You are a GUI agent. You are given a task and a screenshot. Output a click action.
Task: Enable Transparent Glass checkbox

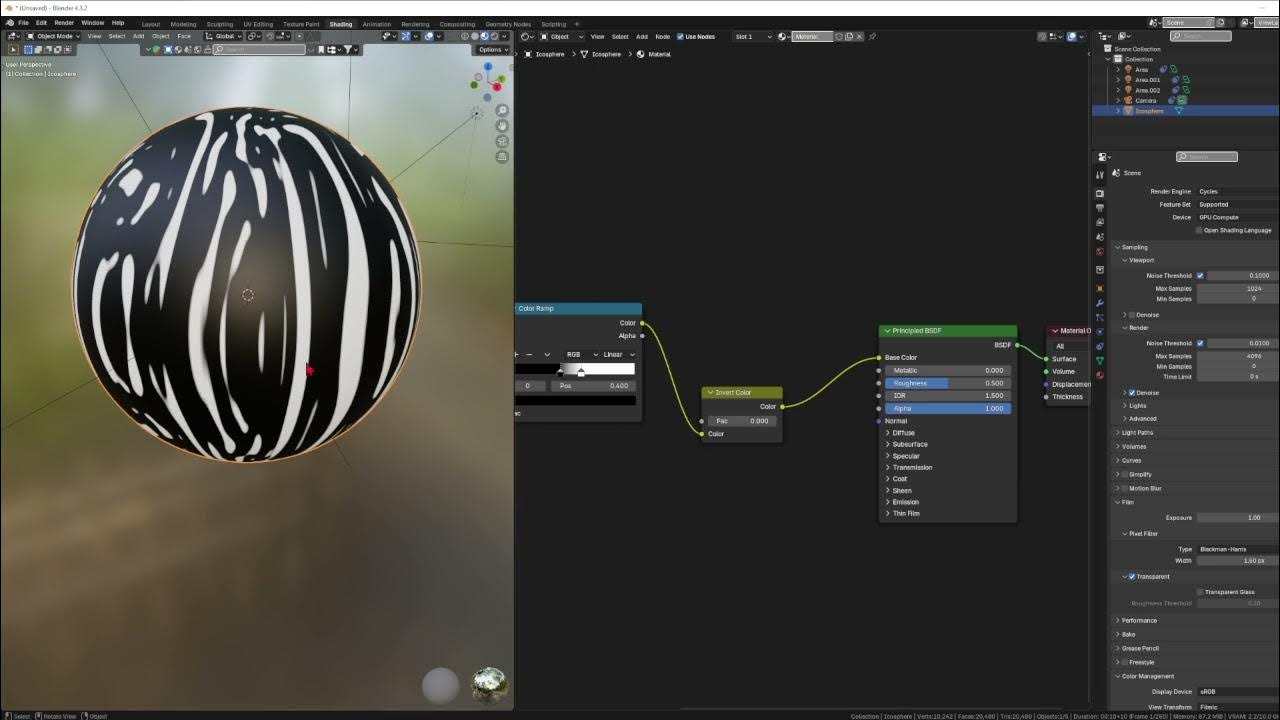[1200, 591]
